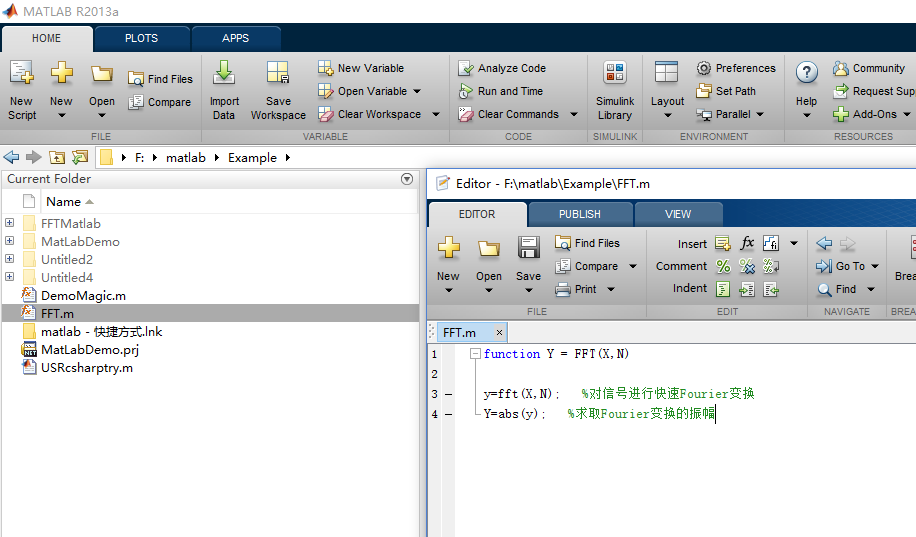The width and height of the screenshot is (916, 537).
Task: Click New Variable
Action: [361, 68]
